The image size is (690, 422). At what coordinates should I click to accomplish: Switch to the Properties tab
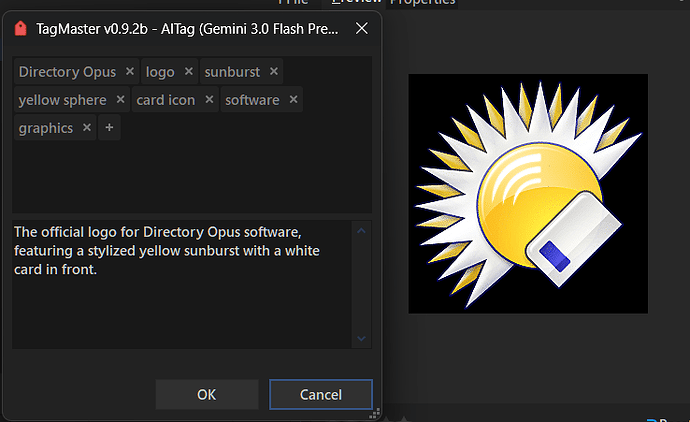tap(422, 2)
